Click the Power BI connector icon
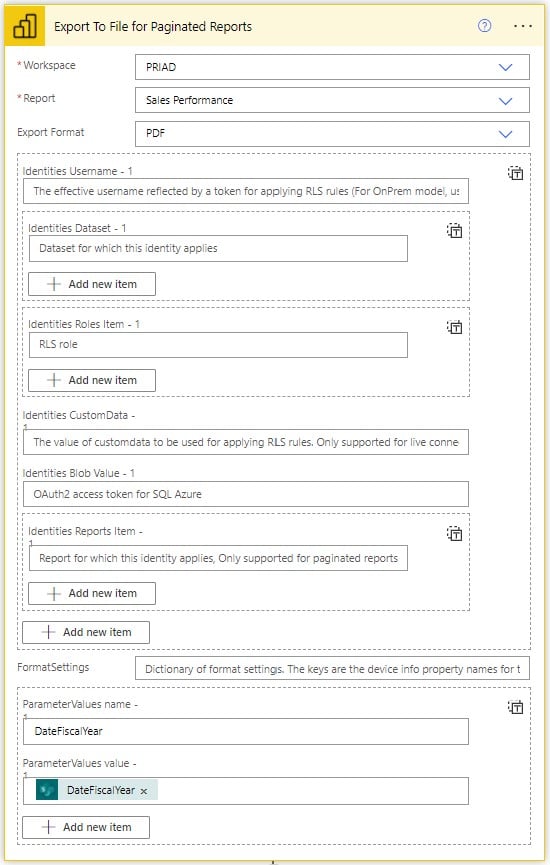 click(x=25, y=26)
